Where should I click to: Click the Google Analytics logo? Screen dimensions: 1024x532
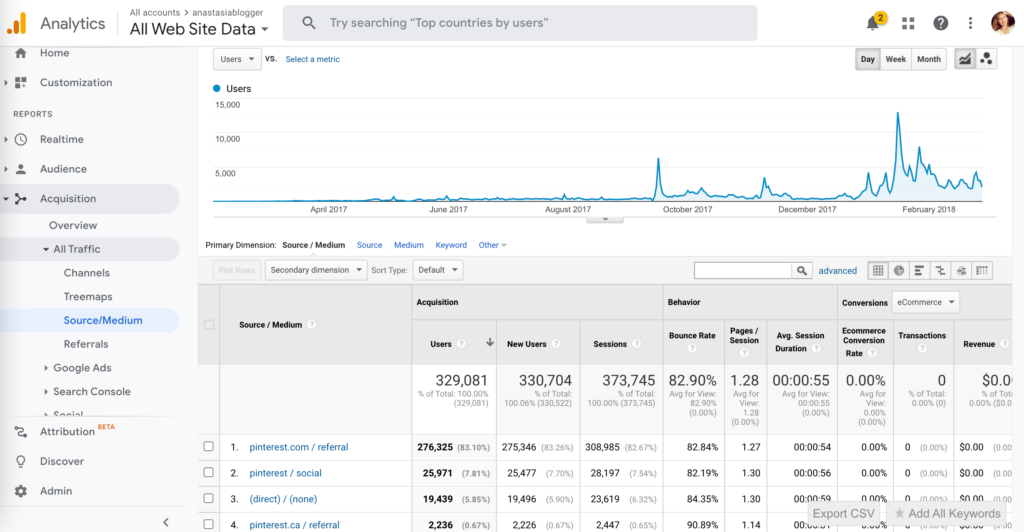click(17, 23)
